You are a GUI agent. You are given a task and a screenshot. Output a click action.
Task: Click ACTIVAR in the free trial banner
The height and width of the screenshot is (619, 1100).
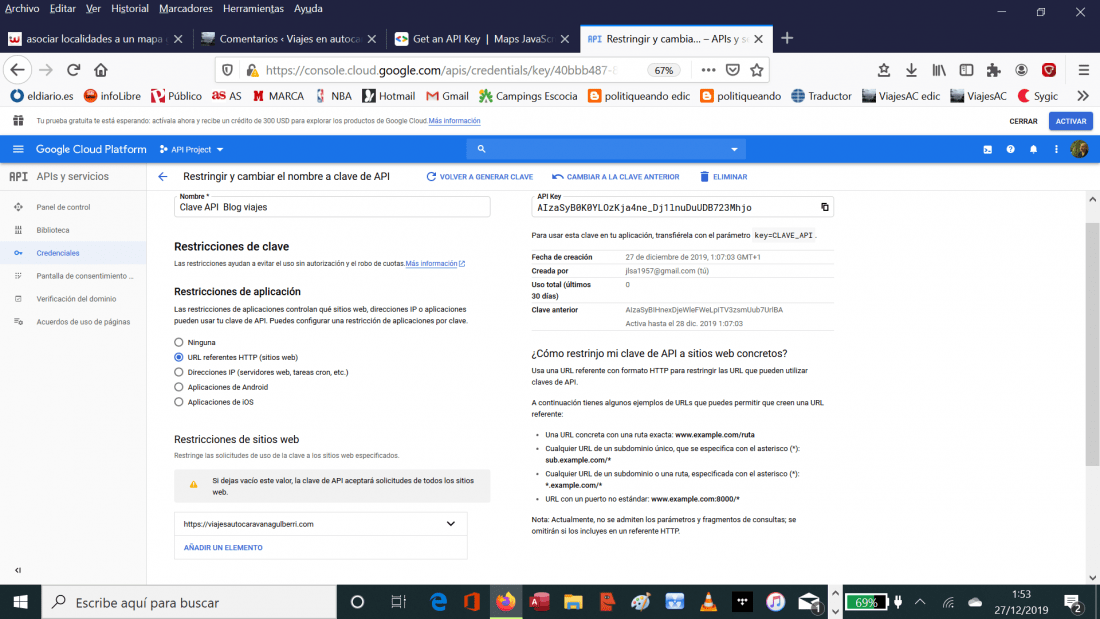point(1071,121)
